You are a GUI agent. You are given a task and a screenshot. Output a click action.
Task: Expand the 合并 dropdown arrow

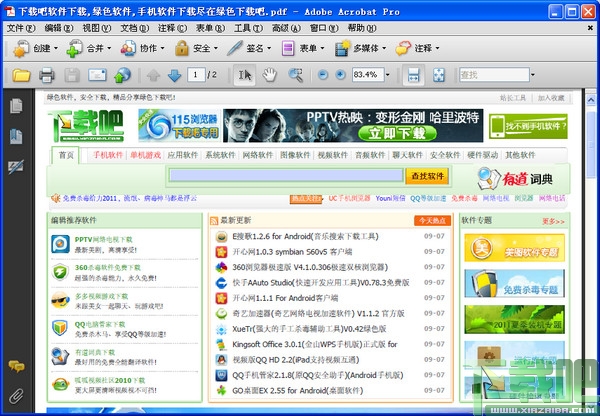(109, 48)
